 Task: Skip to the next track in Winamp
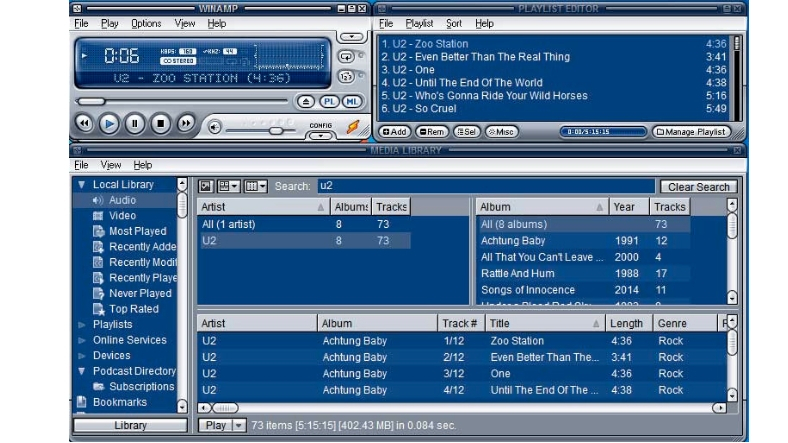tap(186, 123)
